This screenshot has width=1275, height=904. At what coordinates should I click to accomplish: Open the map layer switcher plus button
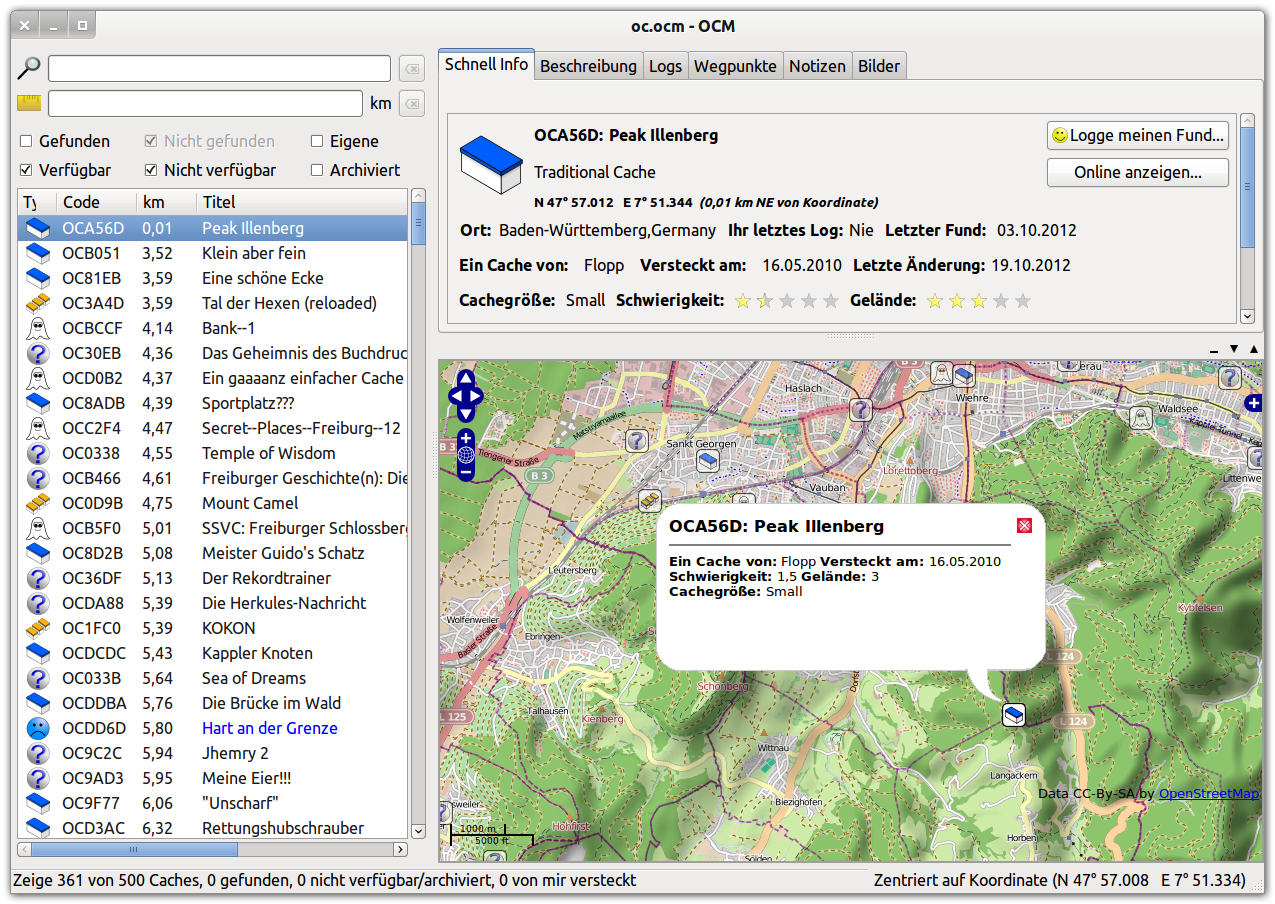1254,403
